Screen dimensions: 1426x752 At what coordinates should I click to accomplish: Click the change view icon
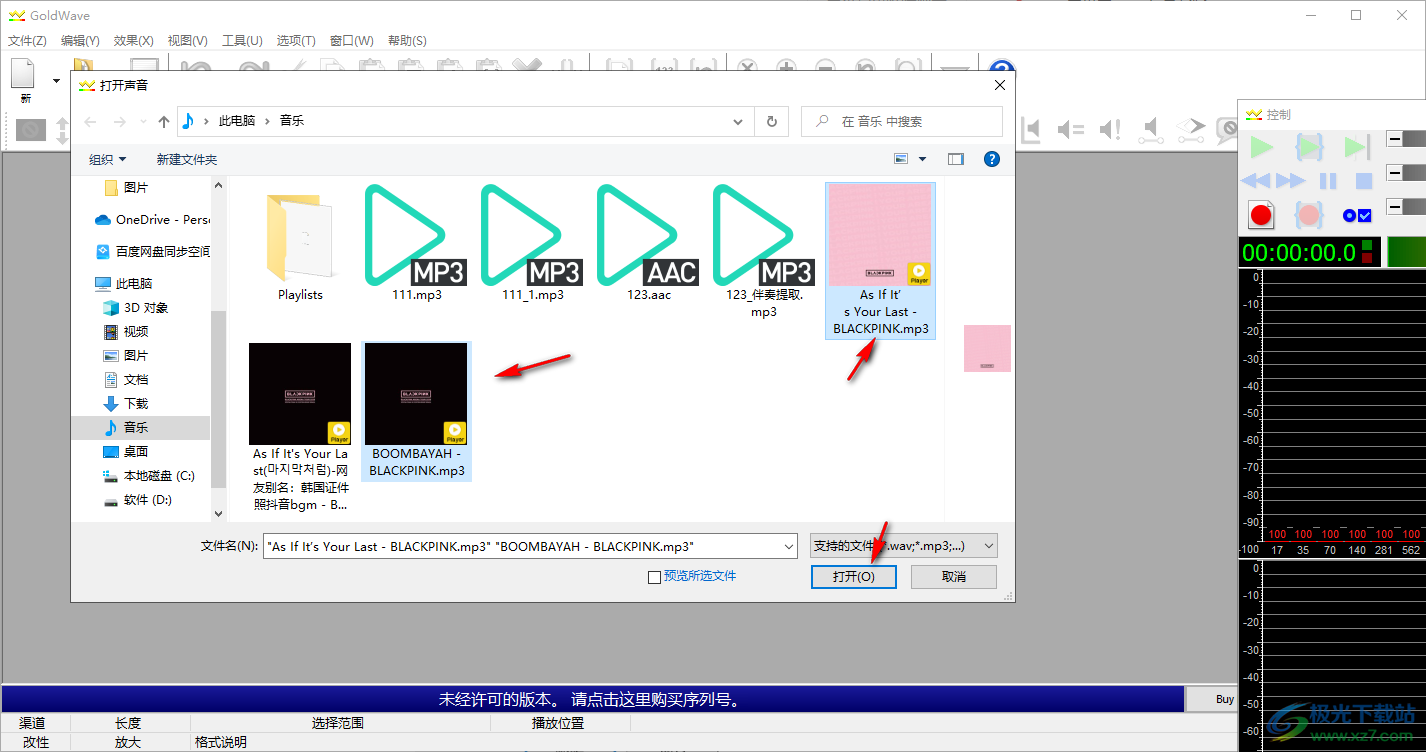pyautogui.click(x=901, y=159)
